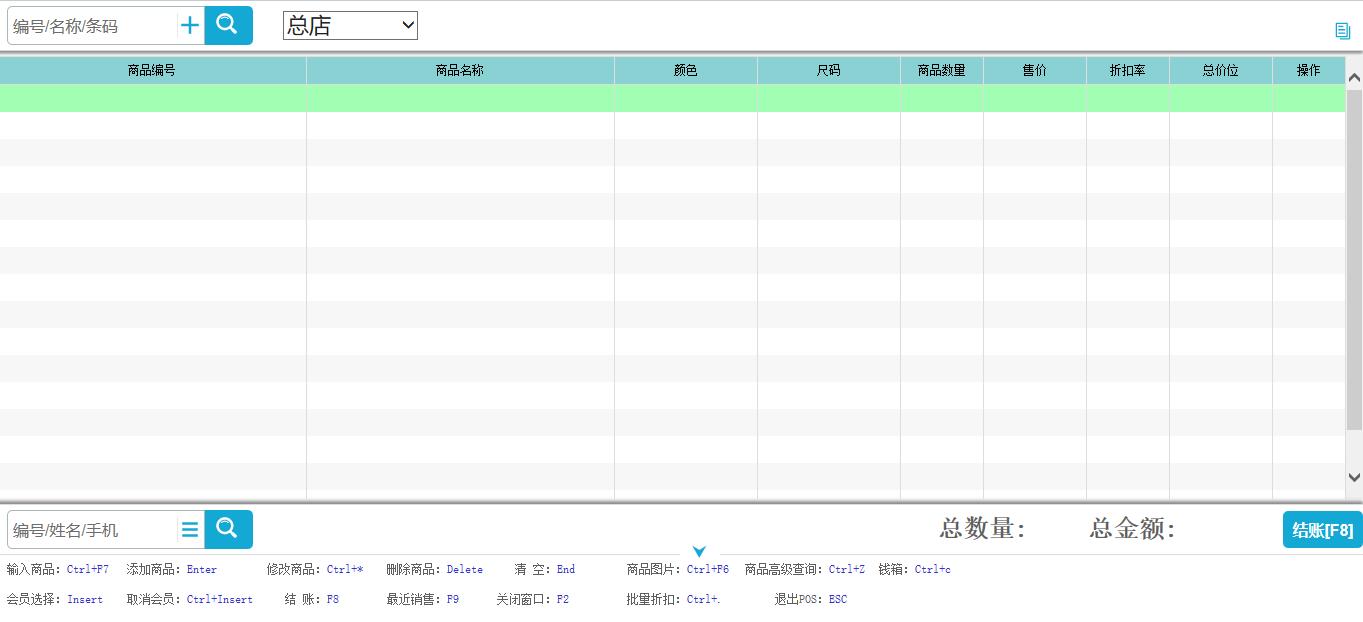Collapse the shortcut panel with down chevron
Screen dimensions: 1363x622
click(x=699, y=552)
